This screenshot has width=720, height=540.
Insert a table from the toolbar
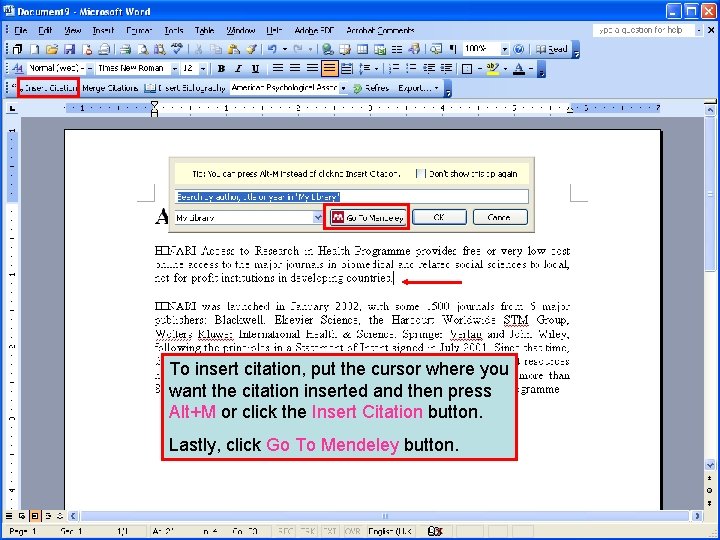click(x=362, y=49)
